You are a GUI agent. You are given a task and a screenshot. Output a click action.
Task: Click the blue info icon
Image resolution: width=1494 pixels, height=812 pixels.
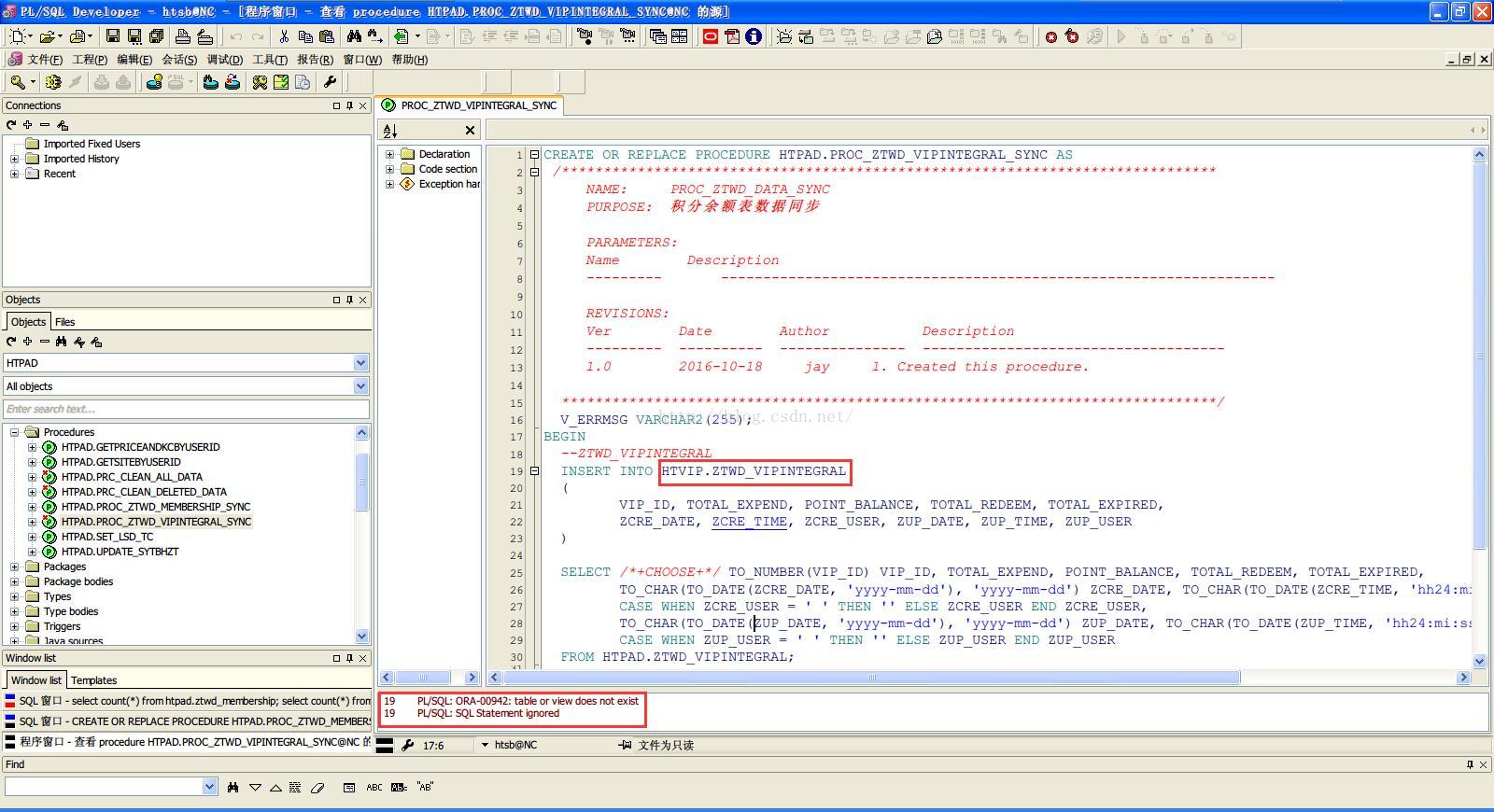(754, 36)
